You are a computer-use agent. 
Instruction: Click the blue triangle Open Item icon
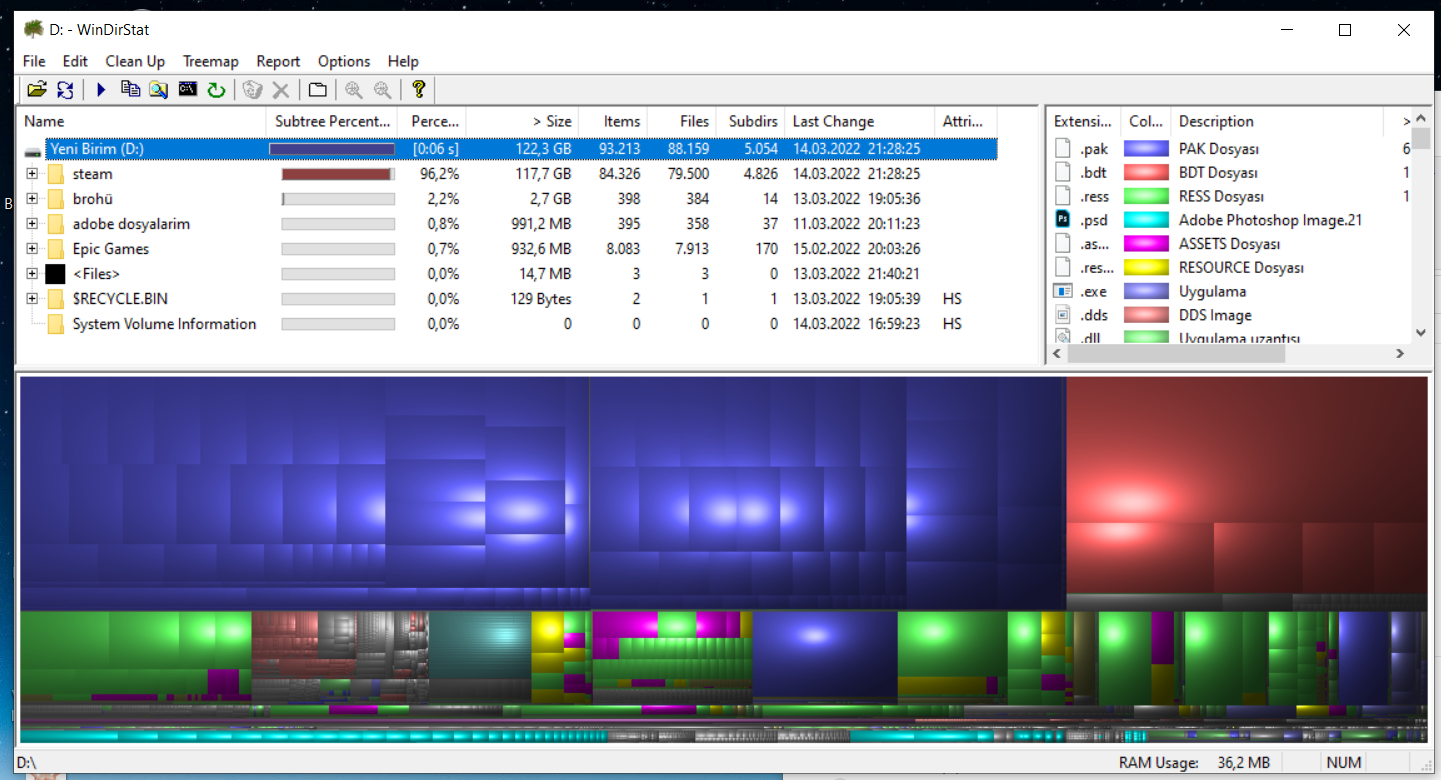(x=101, y=90)
